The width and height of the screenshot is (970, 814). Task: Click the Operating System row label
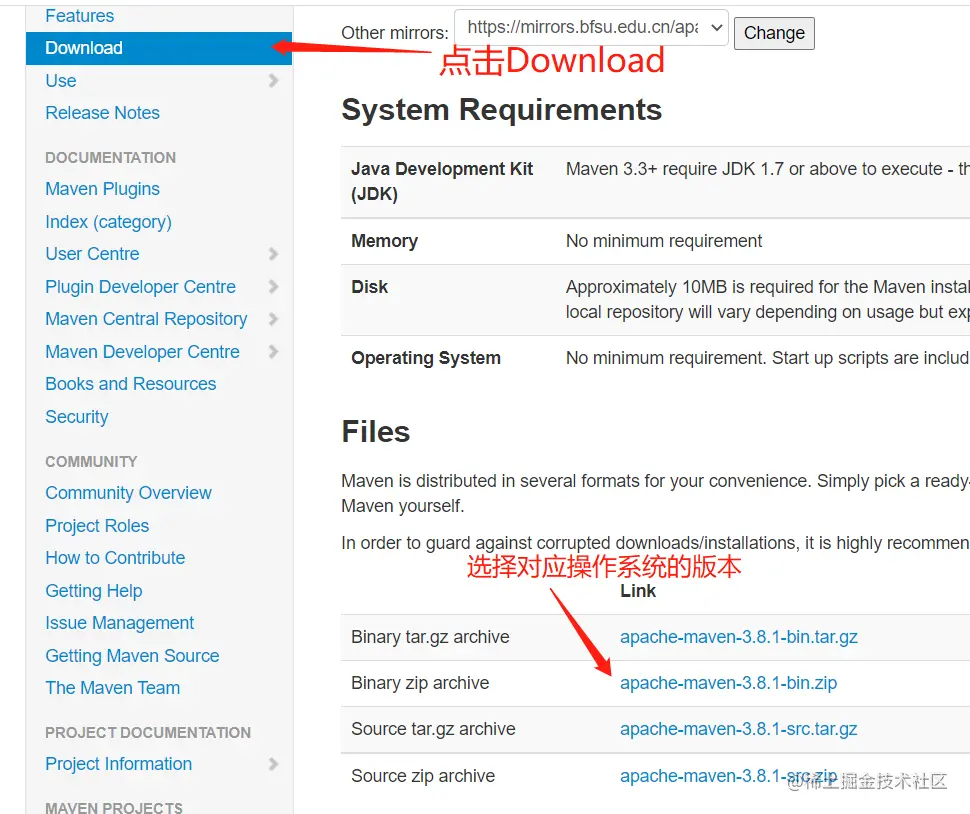pos(426,358)
